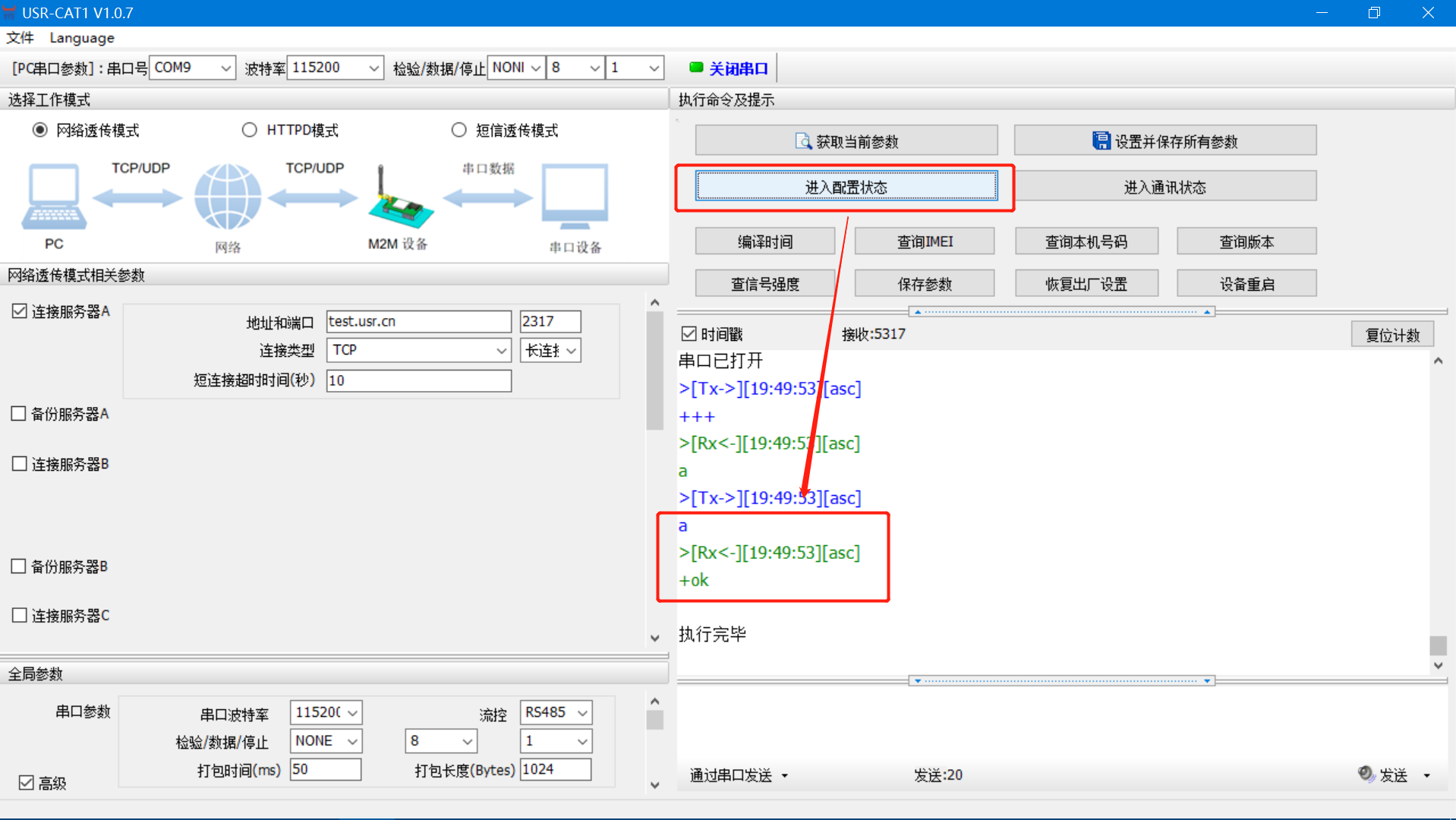Enable 连接服务器B checkbox
The height and width of the screenshot is (820, 1456).
click(x=20, y=463)
